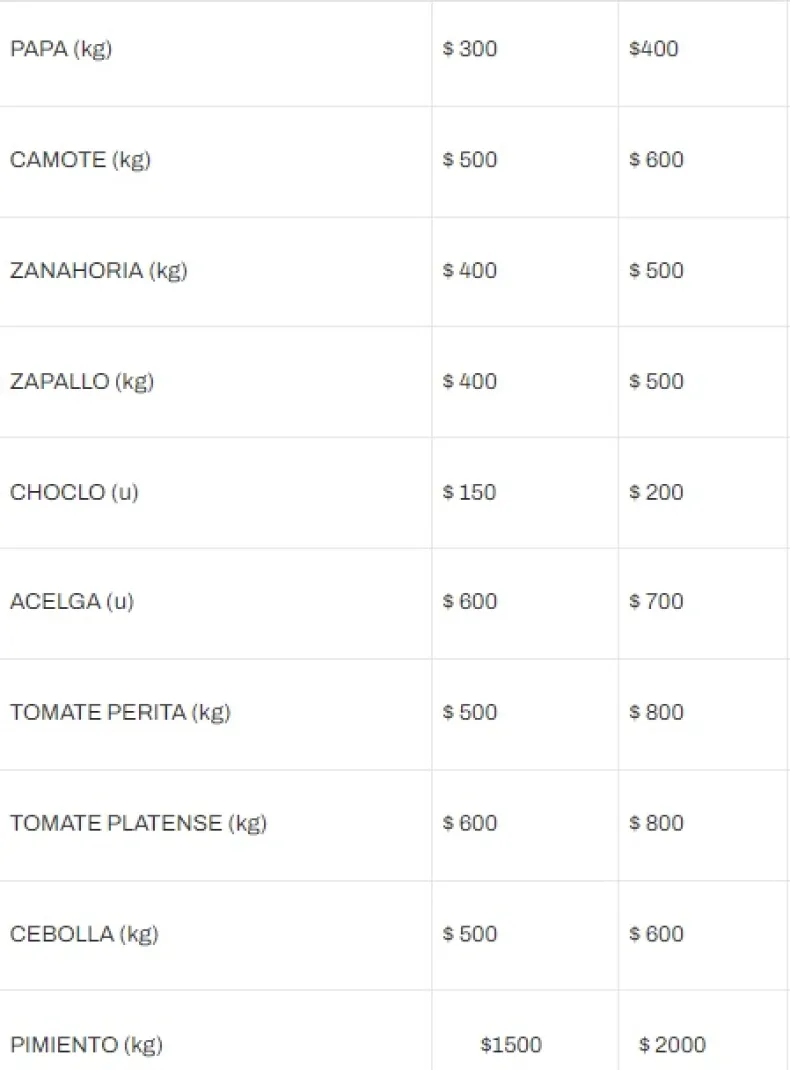
Task: Click the $800 price in TOMATE PERITA row
Action: tap(657, 713)
